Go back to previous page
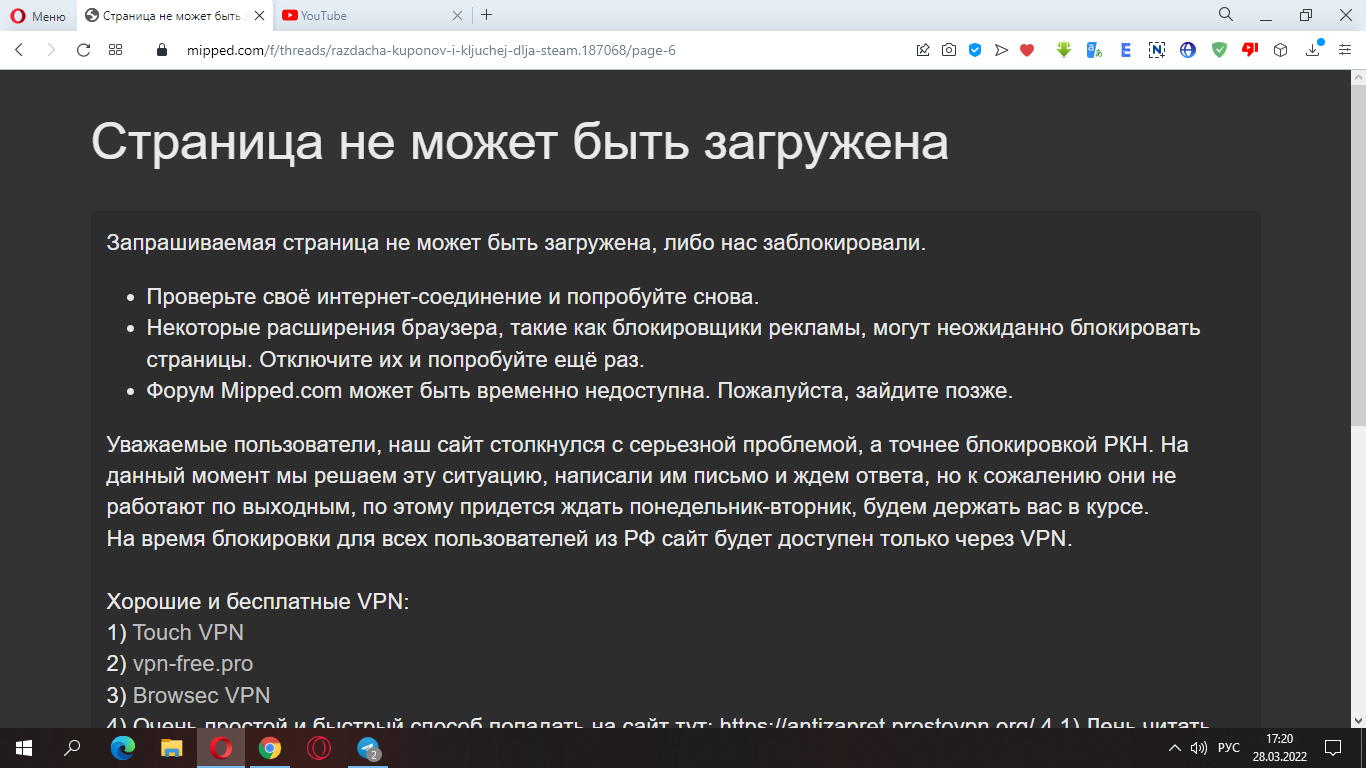 point(19,50)
